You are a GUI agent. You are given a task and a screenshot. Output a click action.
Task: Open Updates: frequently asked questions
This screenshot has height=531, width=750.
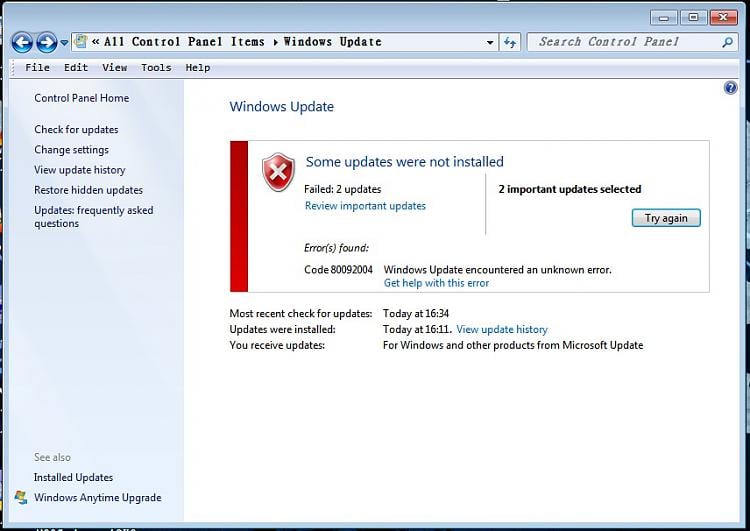pos(94,217)
